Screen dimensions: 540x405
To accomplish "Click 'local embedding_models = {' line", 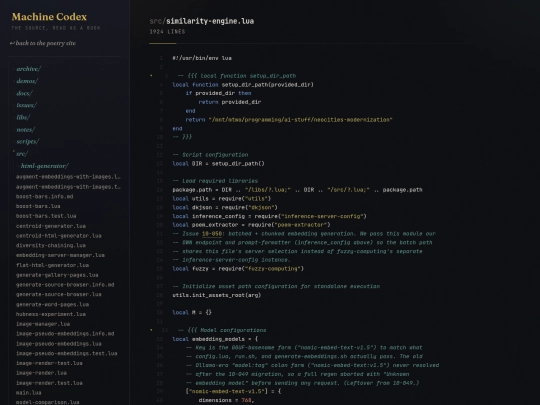I will 215,339.
